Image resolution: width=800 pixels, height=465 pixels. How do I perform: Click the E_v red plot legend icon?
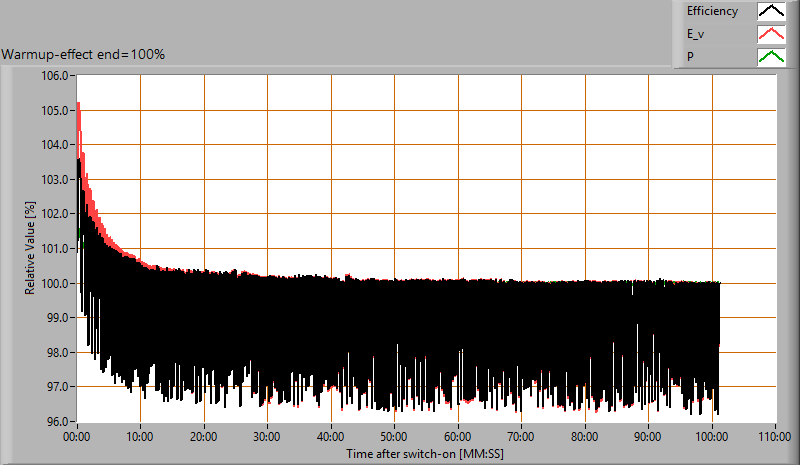click(x=770, y=35)
